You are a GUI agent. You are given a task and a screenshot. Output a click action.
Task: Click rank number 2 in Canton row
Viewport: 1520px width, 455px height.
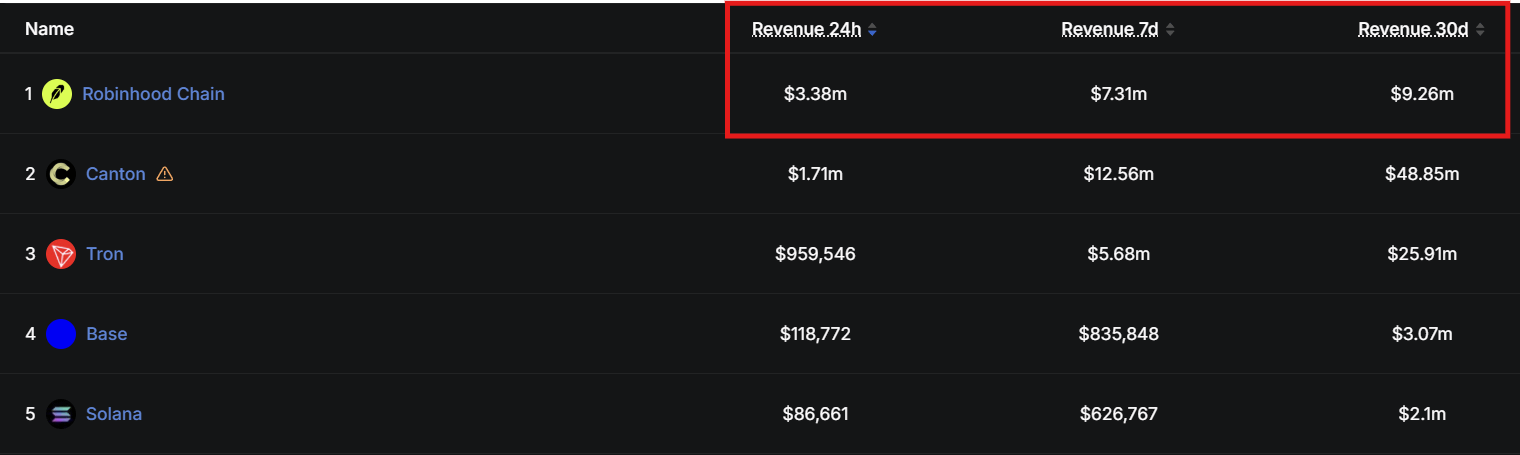click(x=30, y=174)
